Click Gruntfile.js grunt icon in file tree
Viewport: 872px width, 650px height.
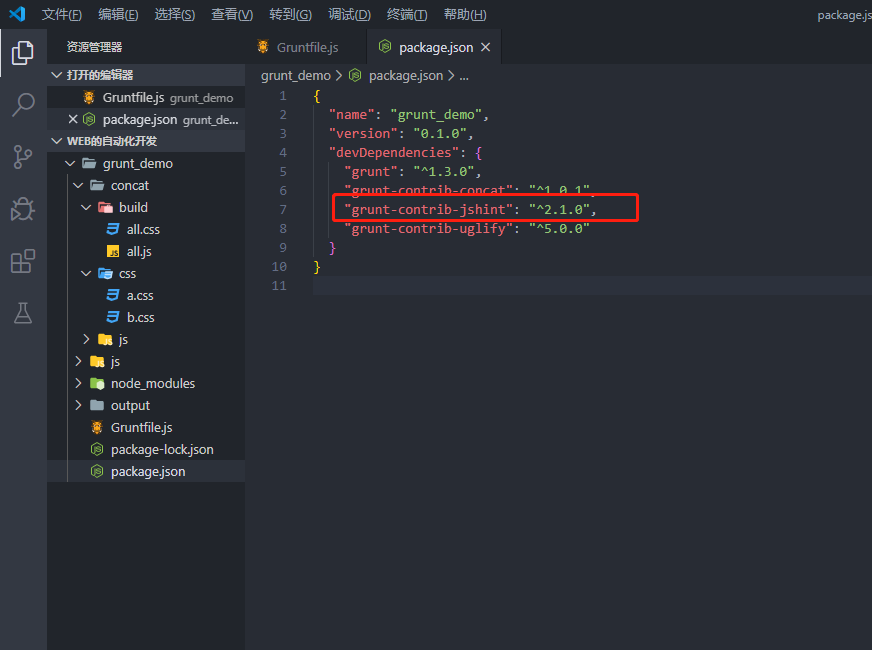point(97,427)
